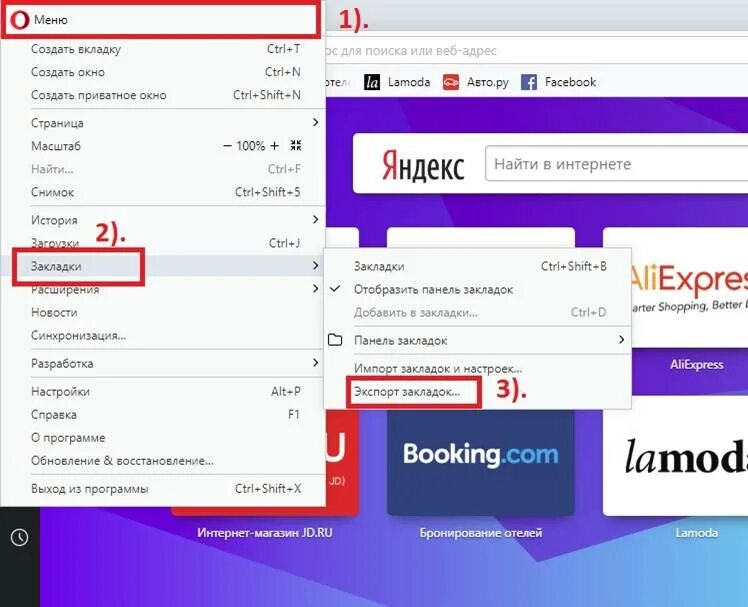Click the fullscreen icon next to zoom
Screen dimensions: 748x607
pyautogui.click(x=296, y=146)
